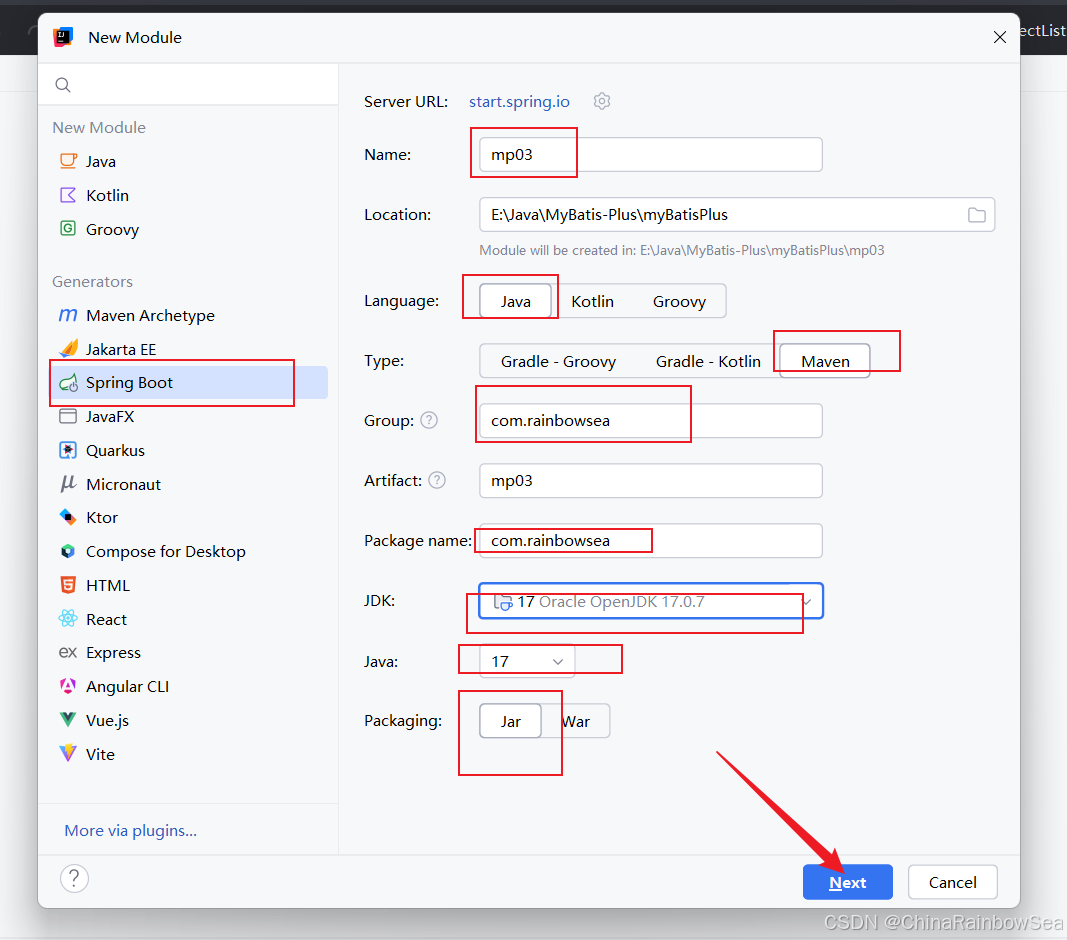Image resolution: width=1067 pixels, height=940 pixels.
Task: Open the JDK dropdown
Action: click(x=651, y=601)
